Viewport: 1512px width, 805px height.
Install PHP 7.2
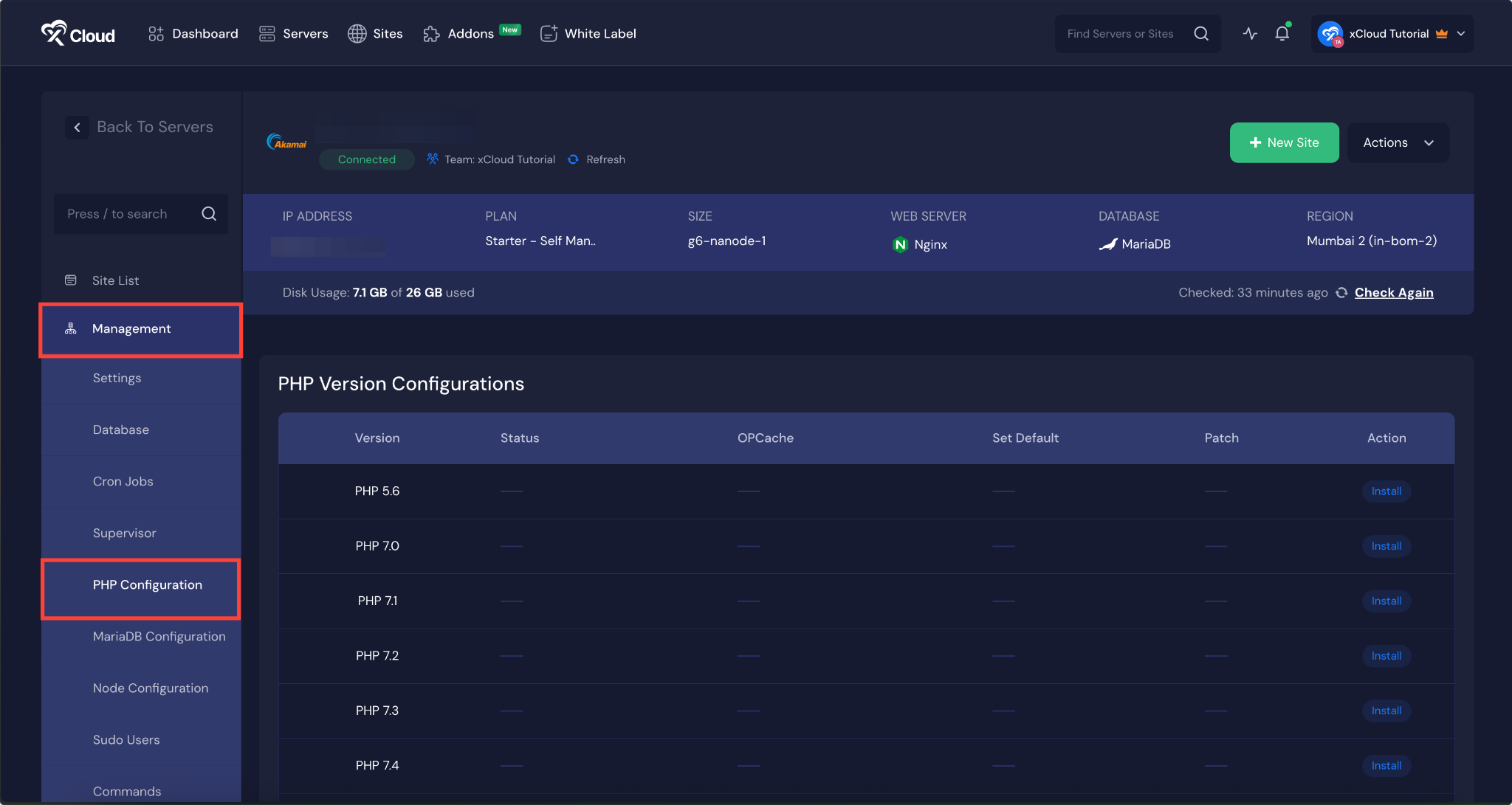pos(1386,656)
